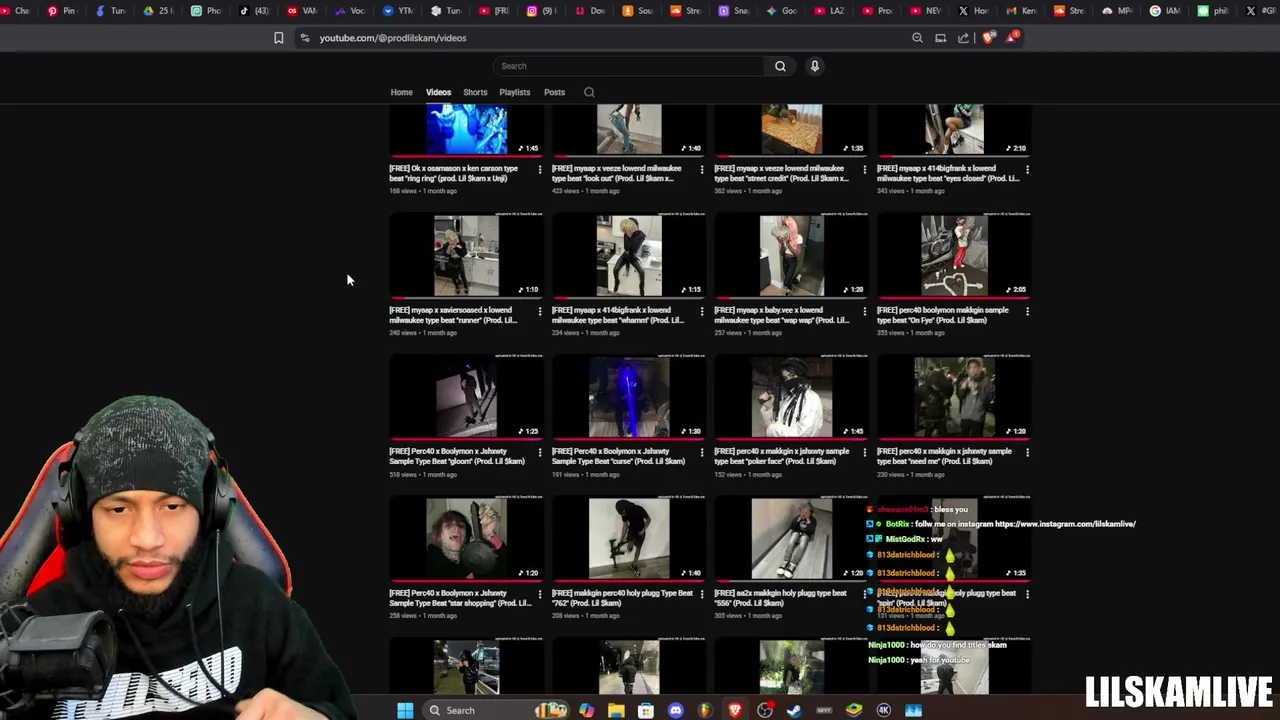Image resolution: width=1280 pixels, height=720 pixels.
Task: Click the YouTube search input field
Action: click(630, 66)
